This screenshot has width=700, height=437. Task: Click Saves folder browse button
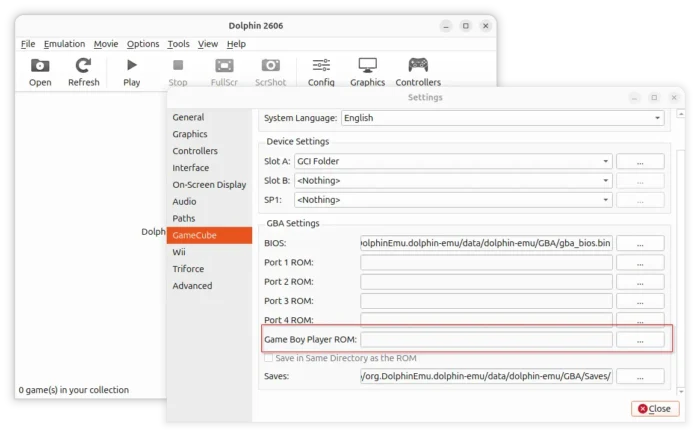640,376
